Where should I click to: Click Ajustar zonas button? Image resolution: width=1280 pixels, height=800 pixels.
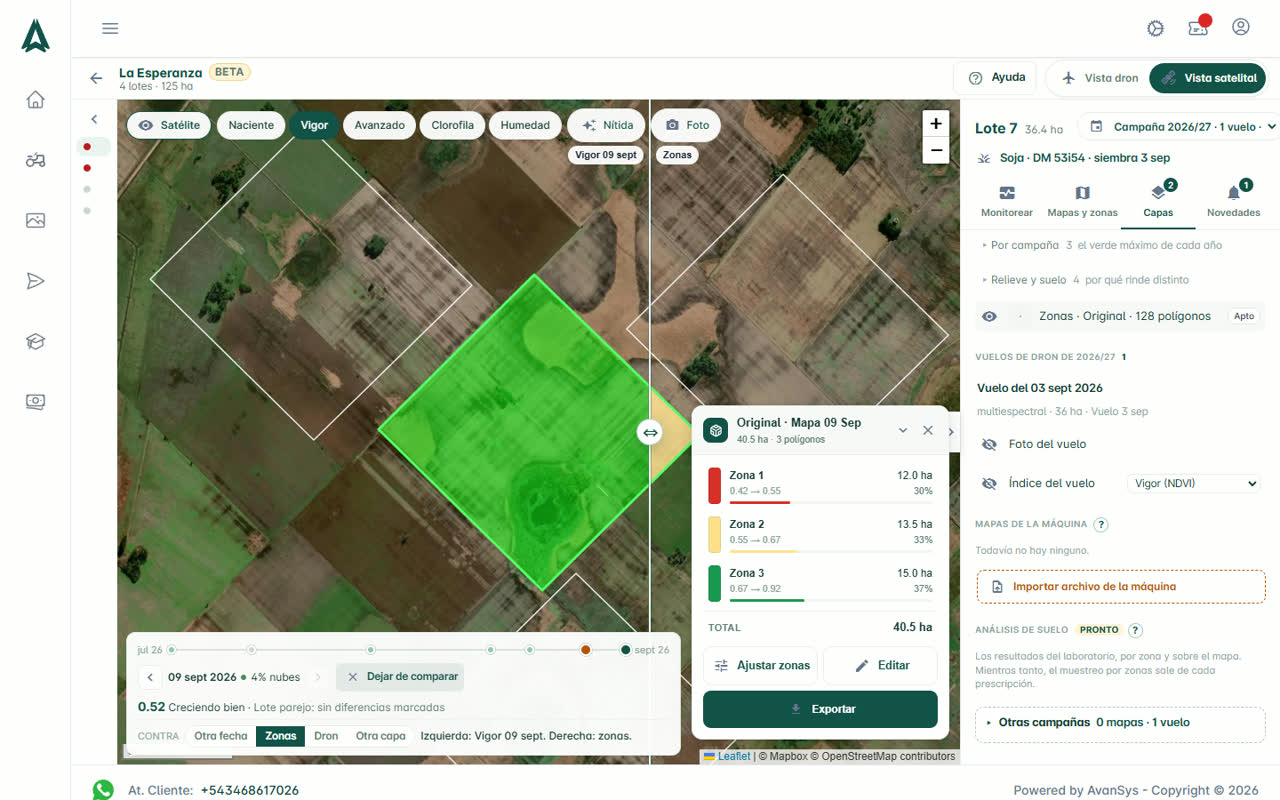(761, 665)
